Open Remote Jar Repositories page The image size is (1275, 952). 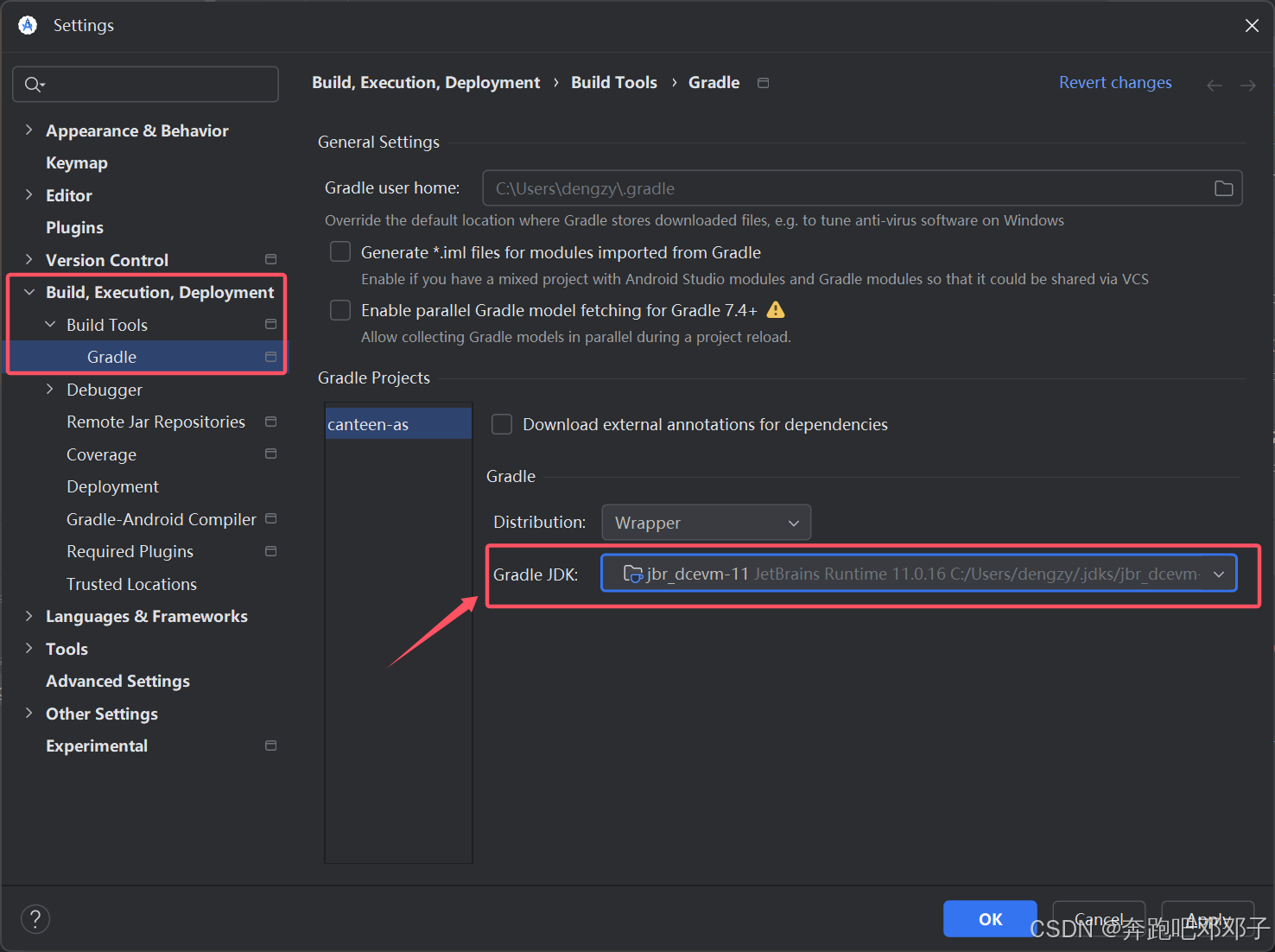click(x=155, y=422)
